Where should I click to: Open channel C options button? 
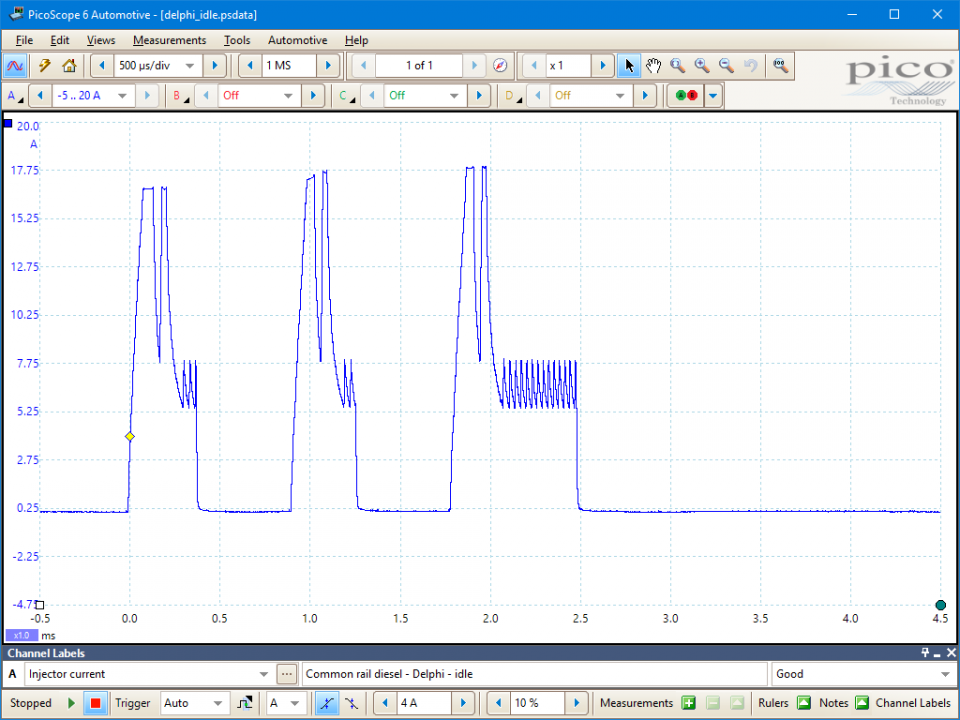click(347, 96)
